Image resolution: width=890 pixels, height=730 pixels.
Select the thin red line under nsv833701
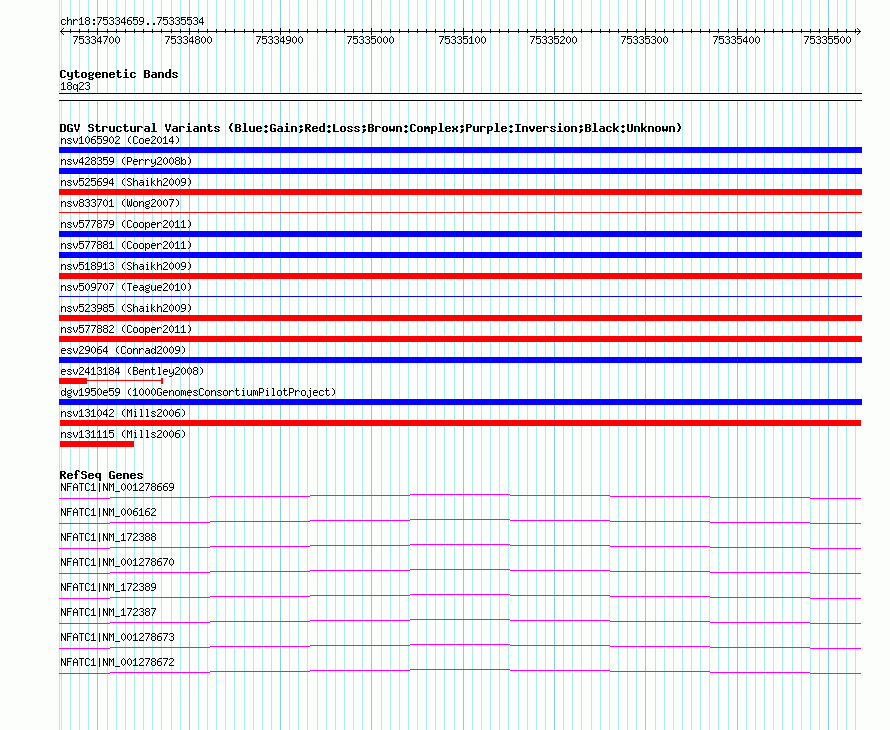pyautogui.click(x=460, y=212)
